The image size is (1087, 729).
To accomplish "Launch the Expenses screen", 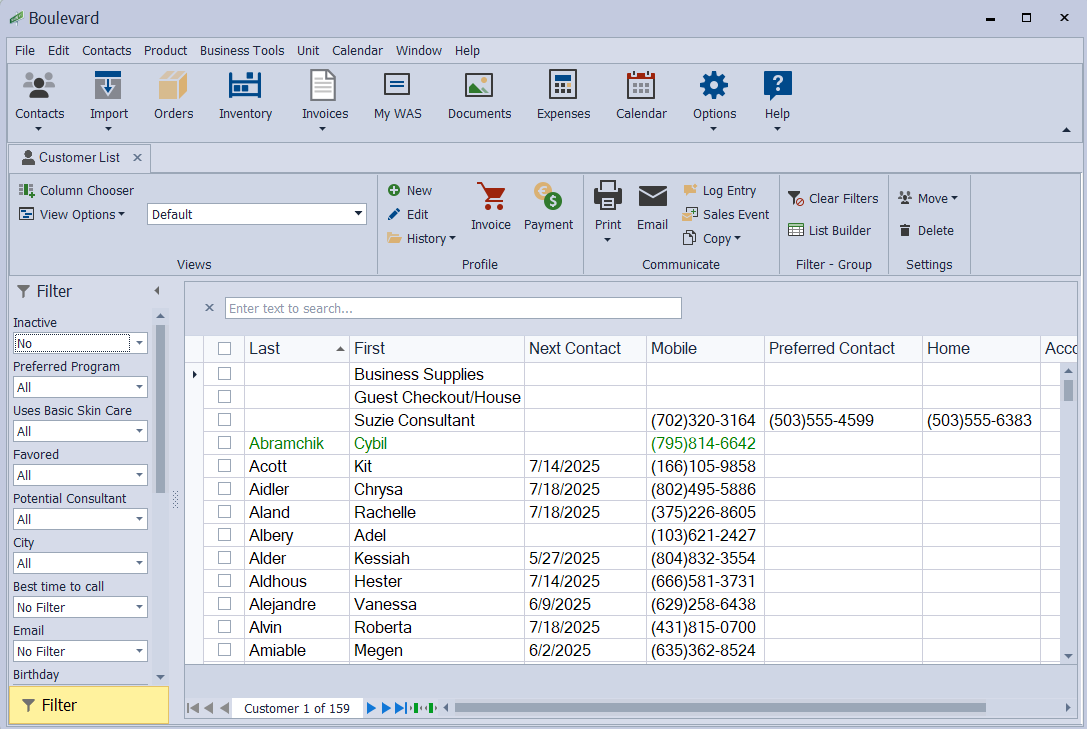I will (563, 95).
